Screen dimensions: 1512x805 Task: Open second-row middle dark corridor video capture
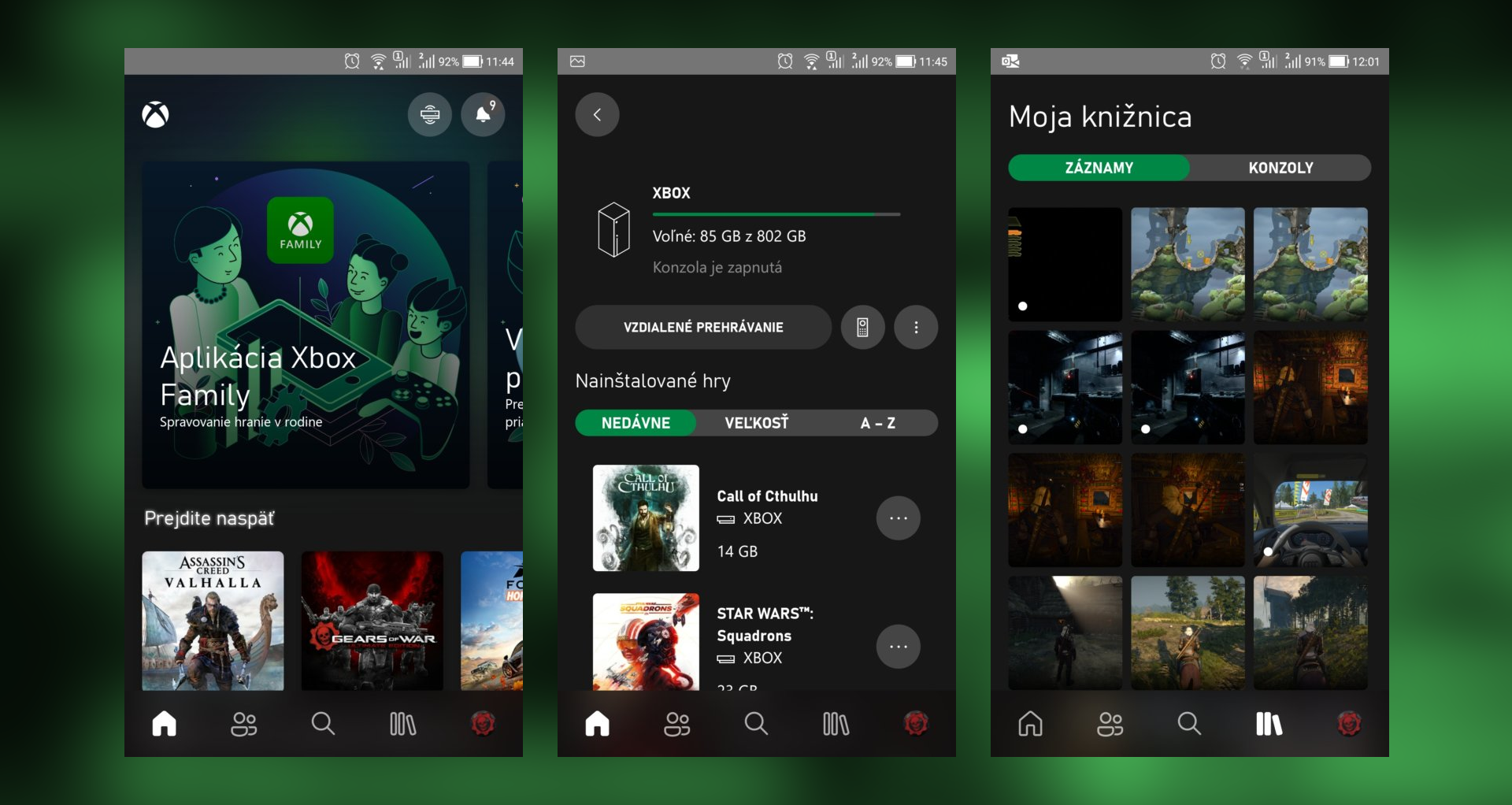click(x=1188, y=388)
